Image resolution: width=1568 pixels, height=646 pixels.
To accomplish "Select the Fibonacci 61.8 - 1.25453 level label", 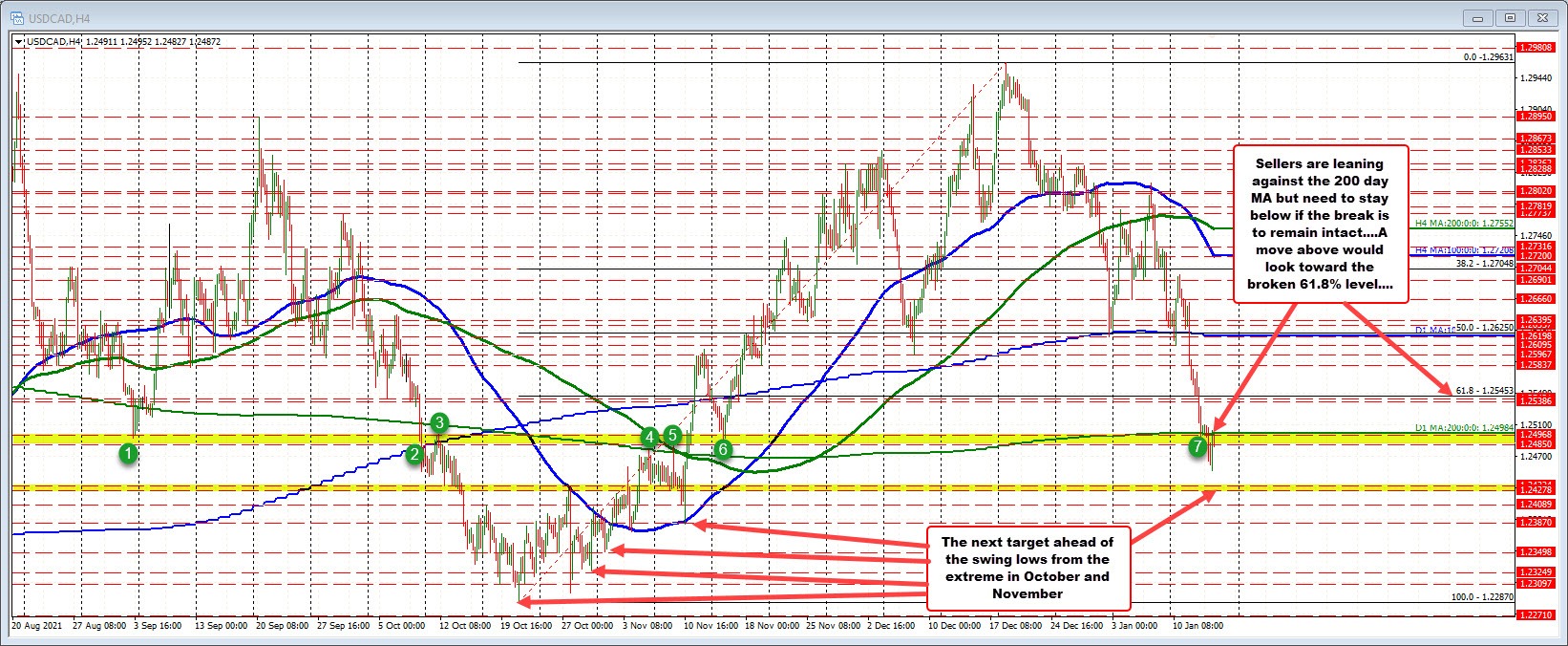I will click(x=1485, y=391).
